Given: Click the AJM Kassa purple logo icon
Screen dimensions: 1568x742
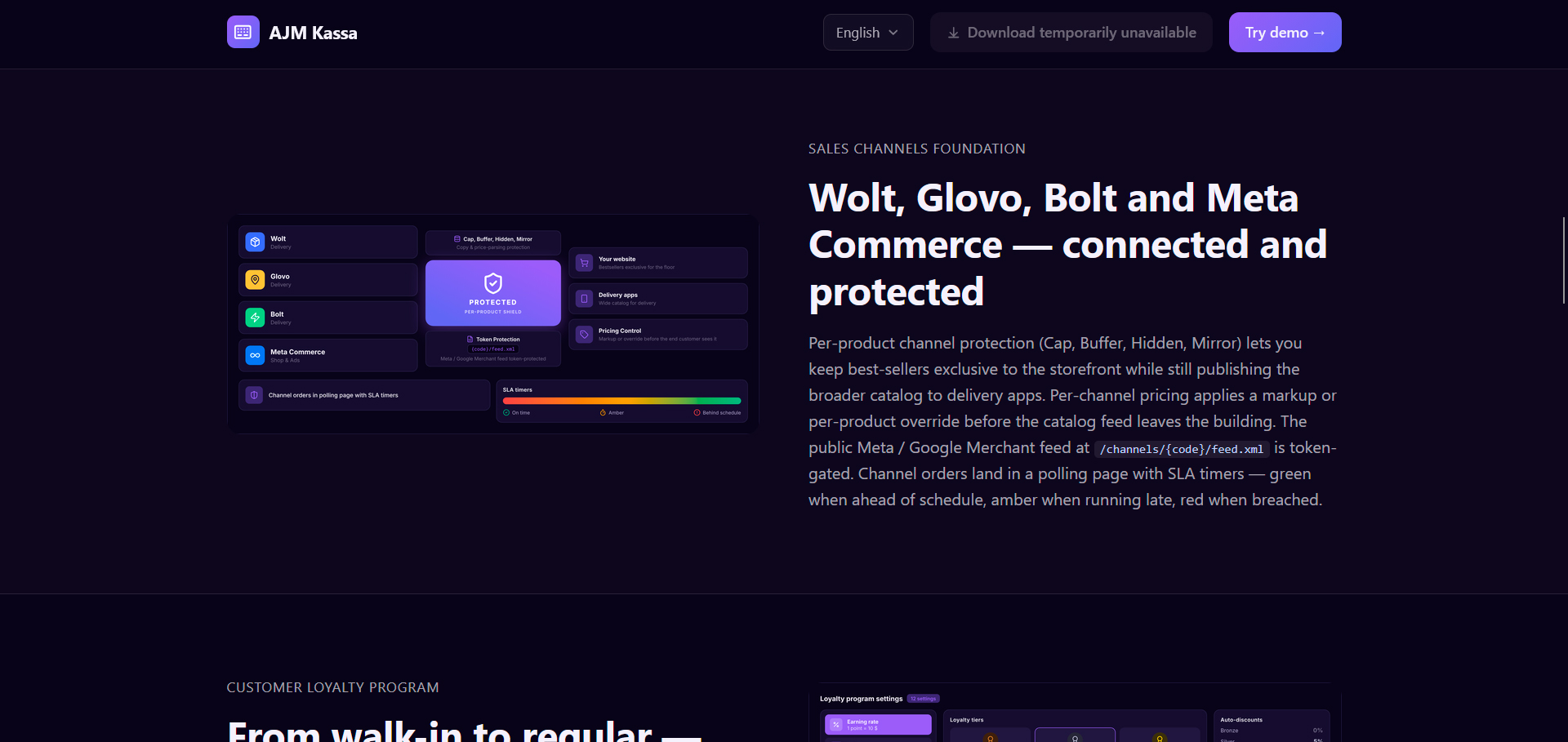Looking at the screenshot, I should (x=243, y=32).
